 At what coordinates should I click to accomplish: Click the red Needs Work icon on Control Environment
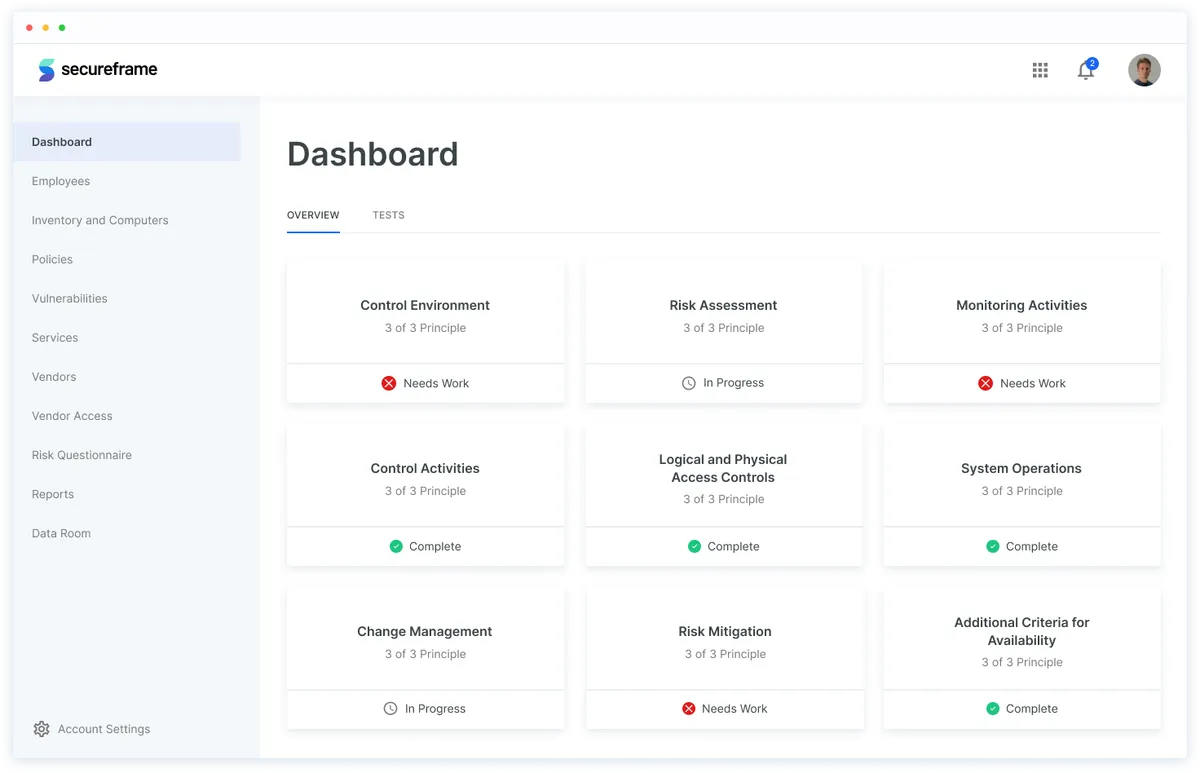389,383
